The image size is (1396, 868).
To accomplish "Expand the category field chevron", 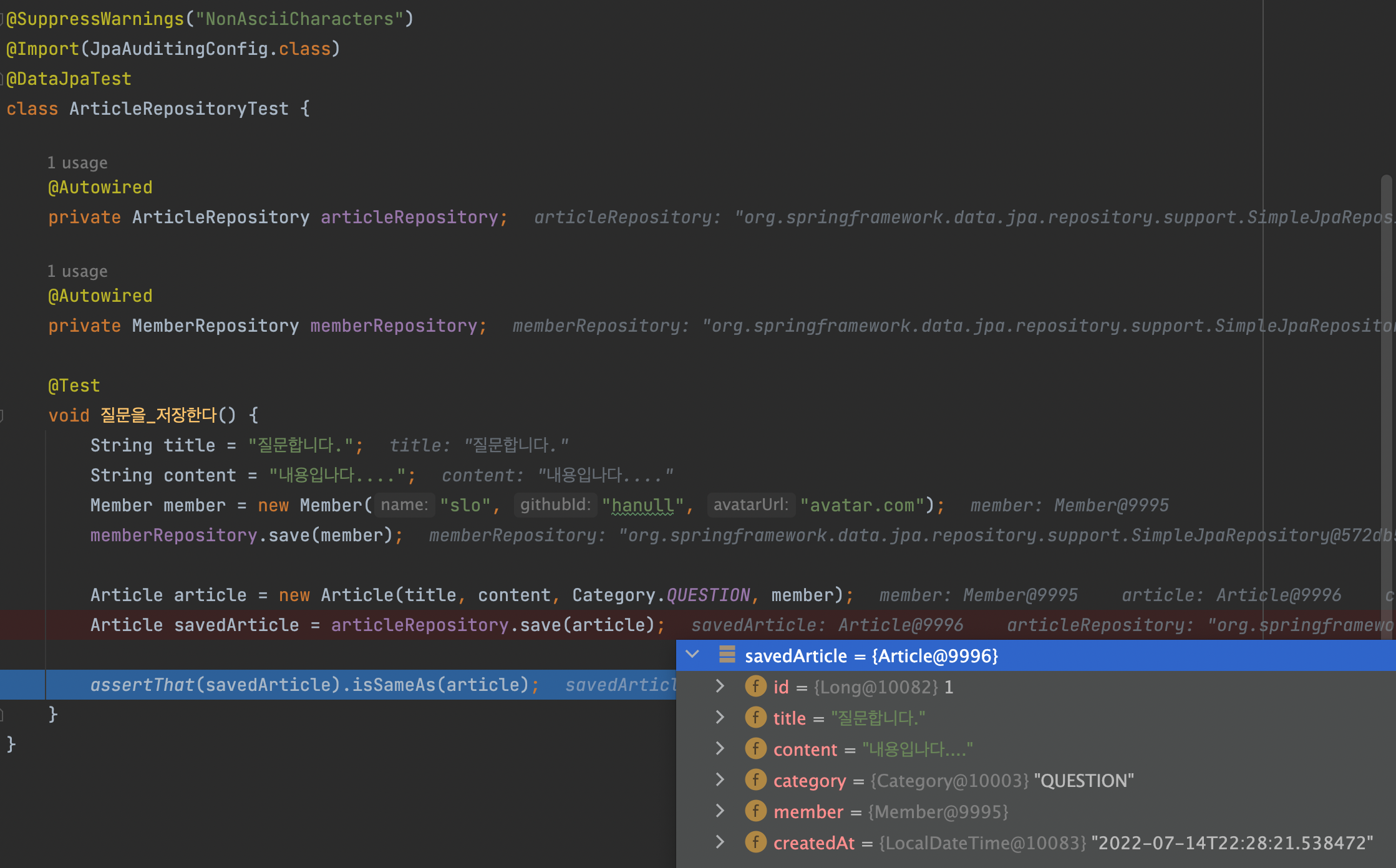I will click(x=720, y=780).
